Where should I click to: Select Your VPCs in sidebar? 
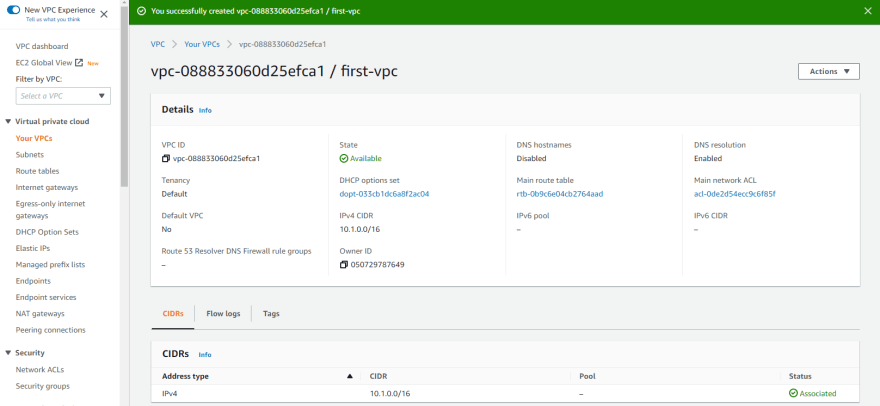(34, 138)
